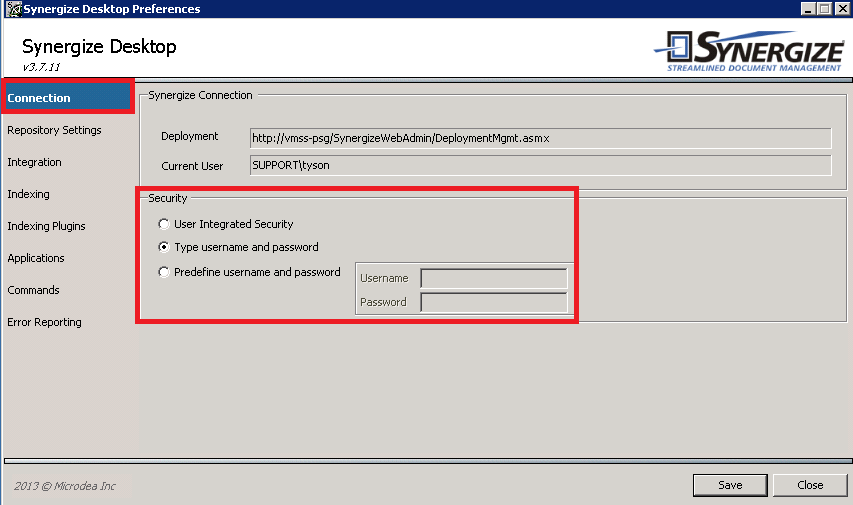
Task: Minimize the Synergize Desktop Preferences window
Action: (x=808, y=9)
